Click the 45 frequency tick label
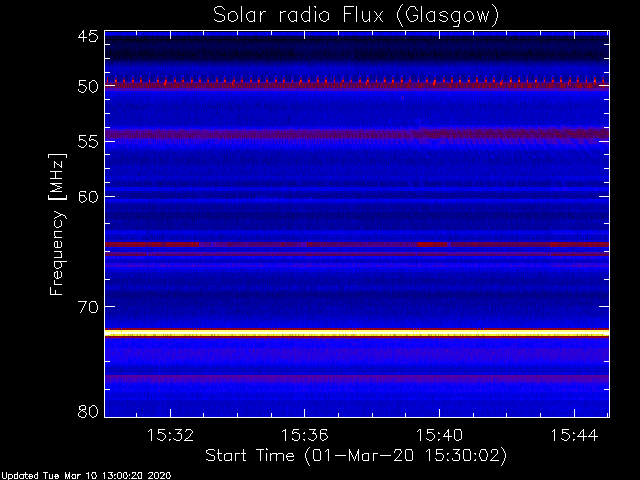Screen dimensions: 640x480 tap(88, 36)
